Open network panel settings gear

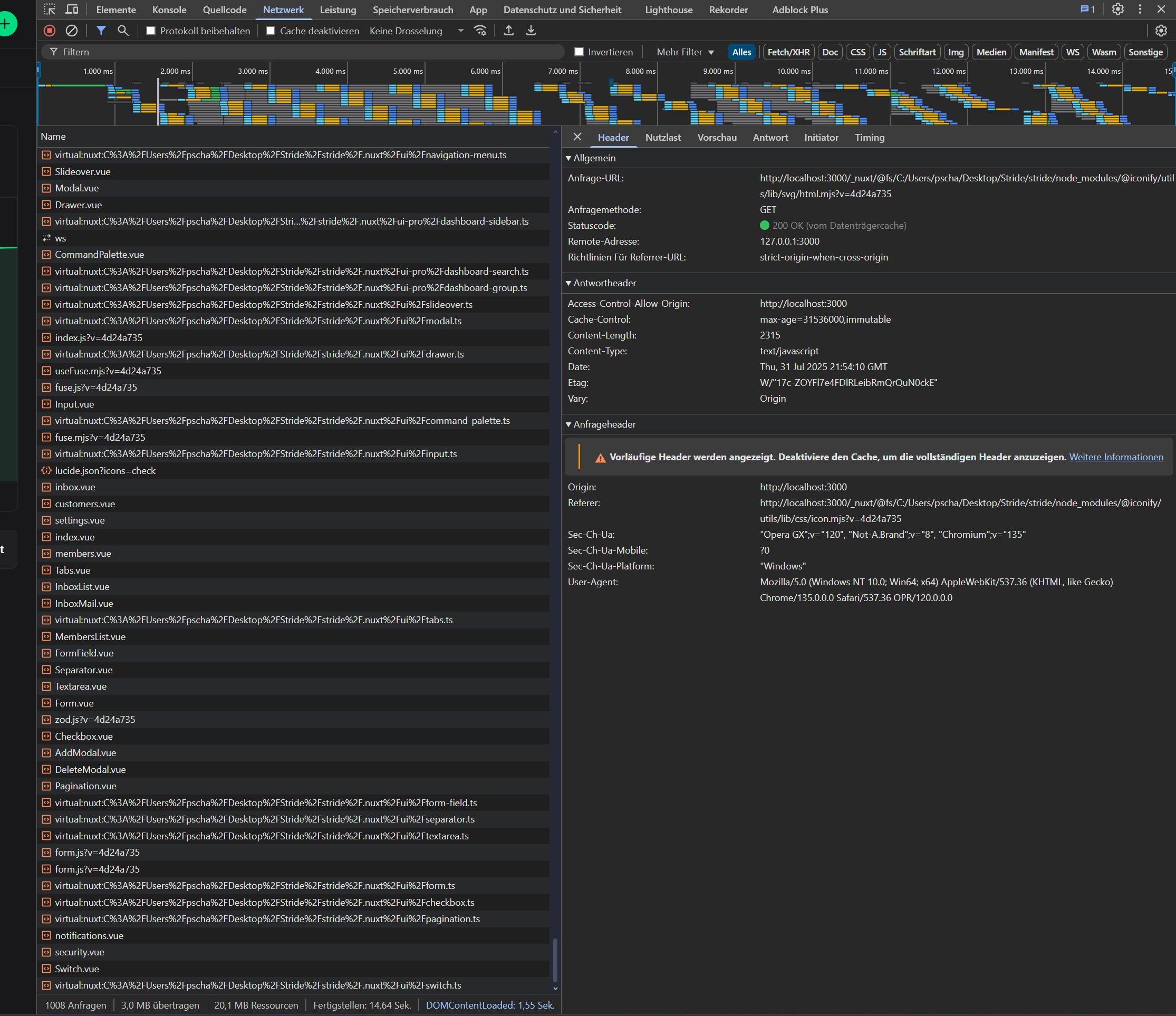(x=1161, y=31)
